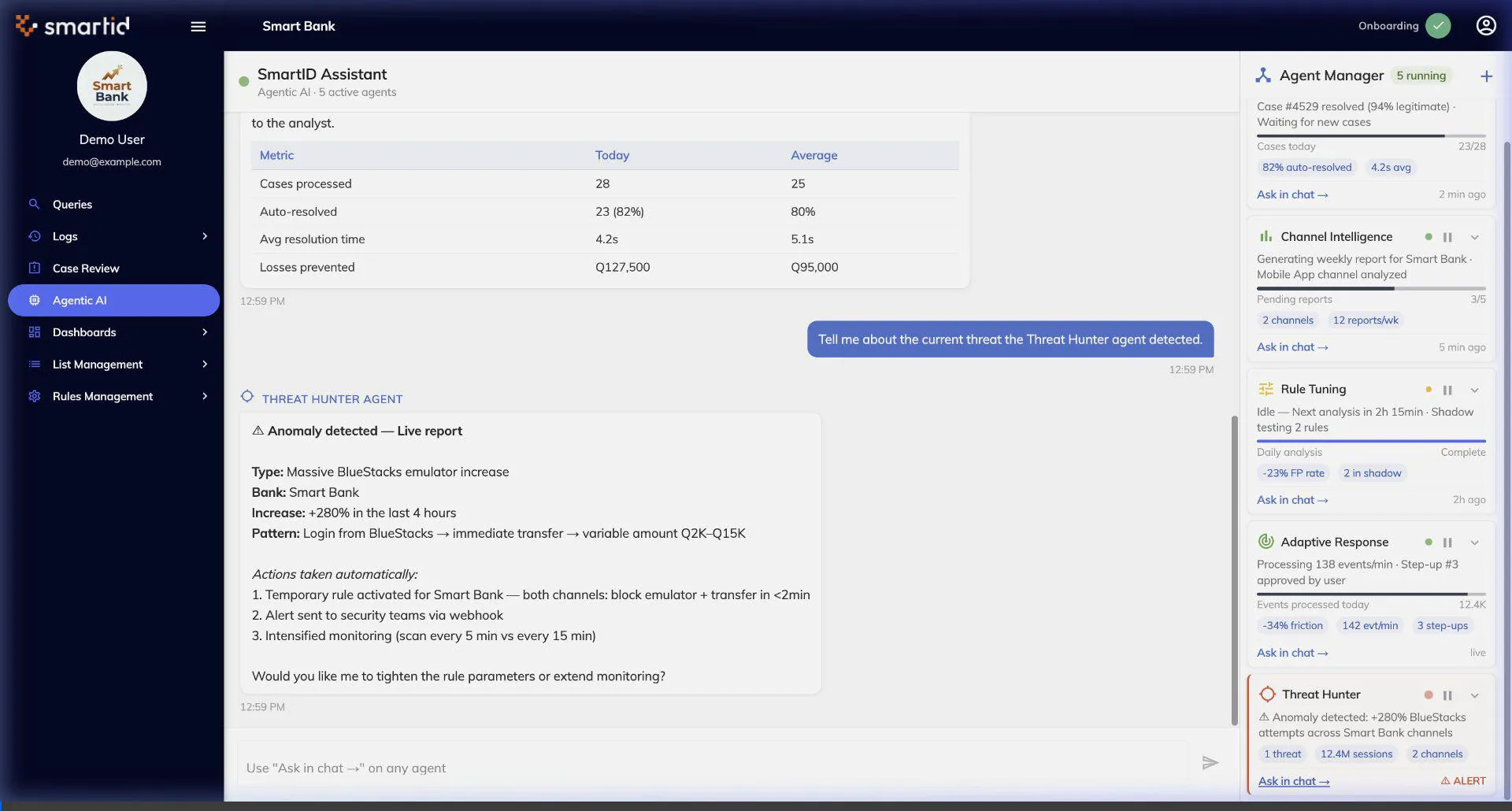1512x811 pixels.
Task: Add a new agent with plus icon
Action: (x=1486, y=76)
